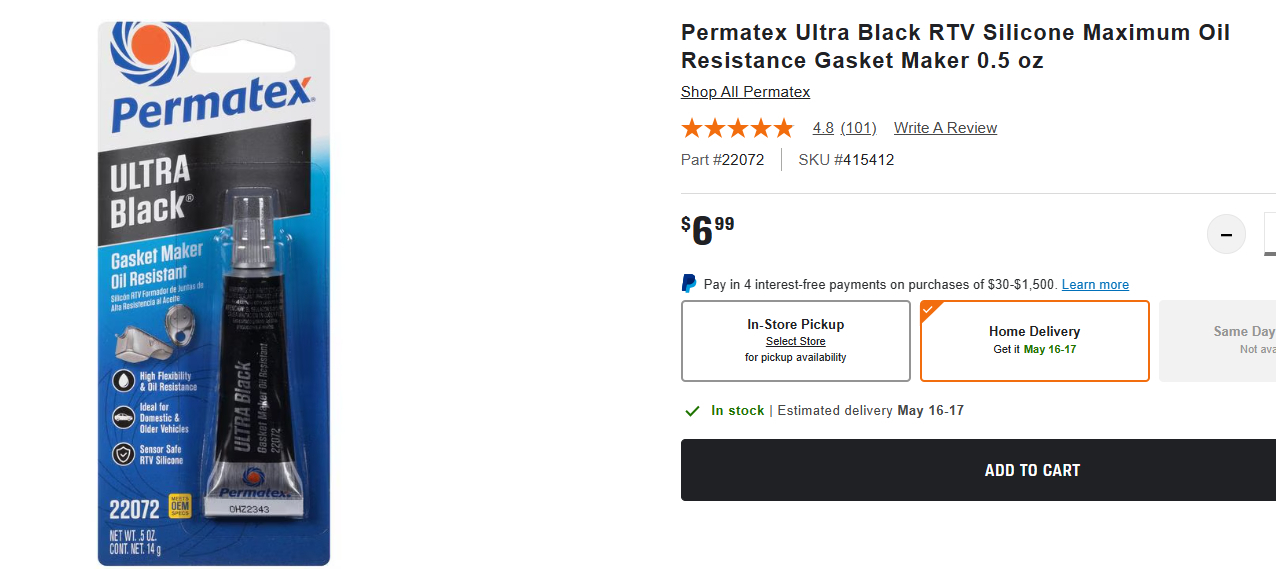Click the fifth orange rating star
1276x583 pixels.
[783, 128]
